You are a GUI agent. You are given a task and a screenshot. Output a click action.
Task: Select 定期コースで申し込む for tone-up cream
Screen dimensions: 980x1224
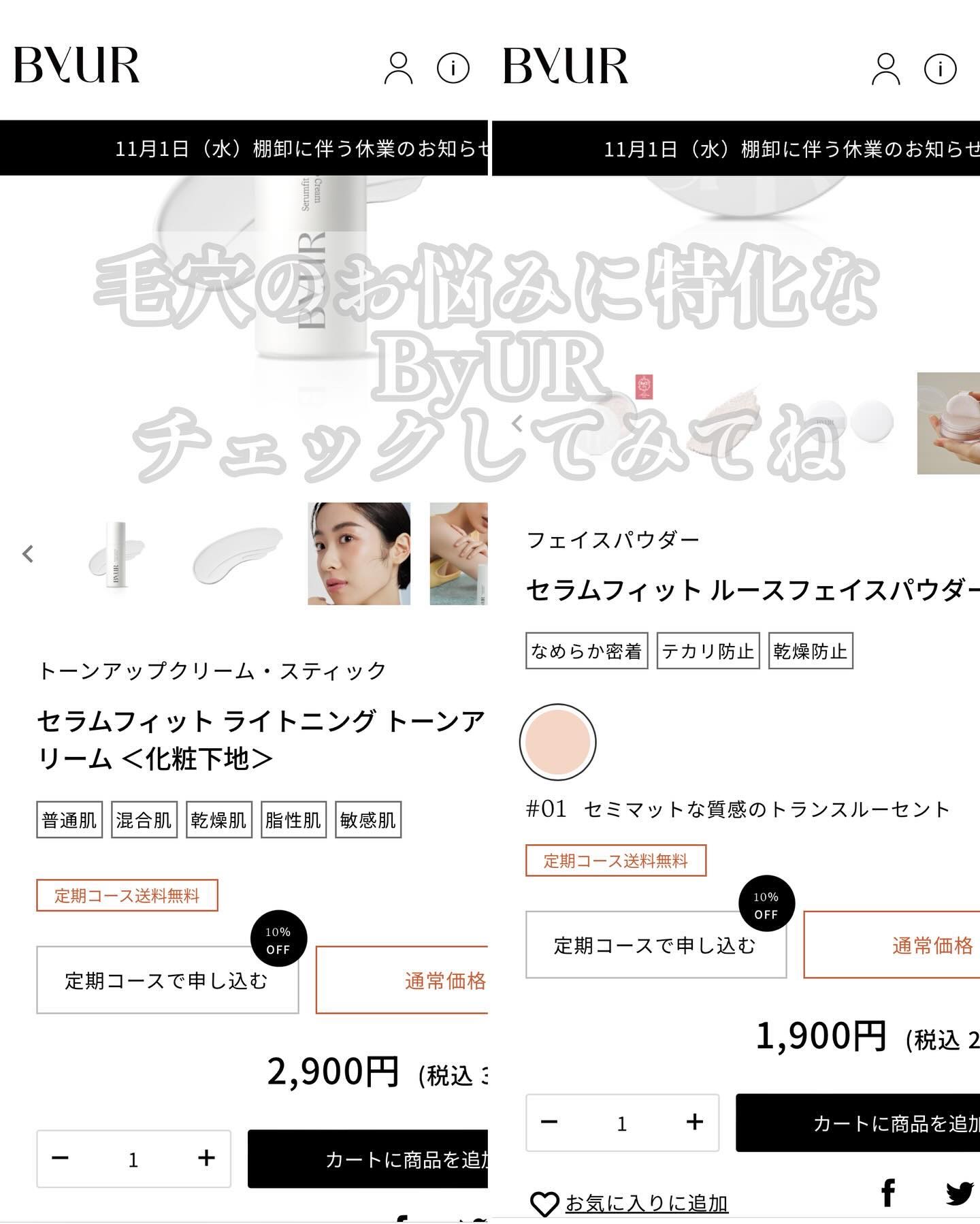167,980
